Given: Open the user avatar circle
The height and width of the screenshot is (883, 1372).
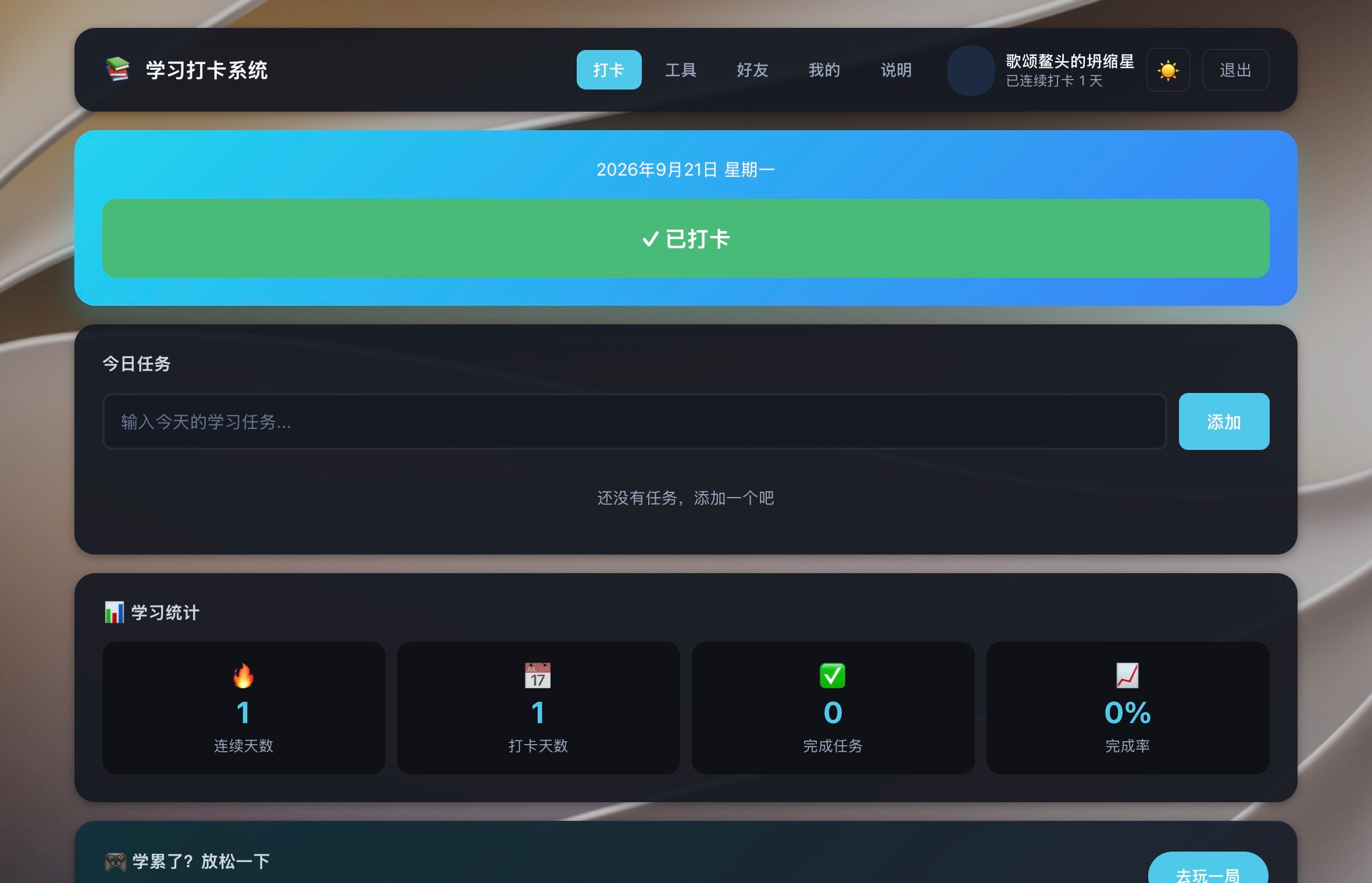Looking at the screenshot, I should (971, 70).
